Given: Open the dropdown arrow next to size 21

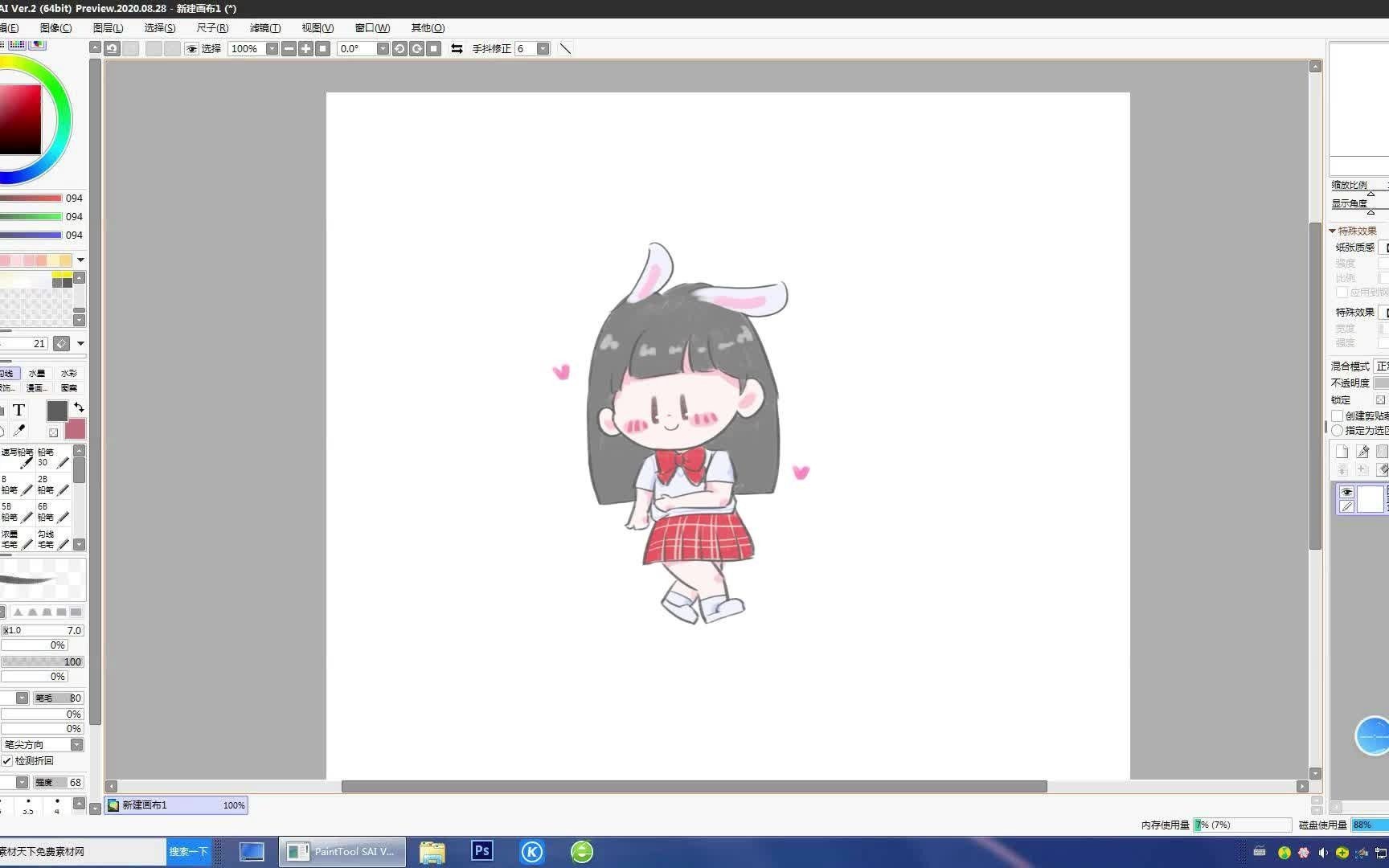Looking at the screenshot, I should (80, 343).
